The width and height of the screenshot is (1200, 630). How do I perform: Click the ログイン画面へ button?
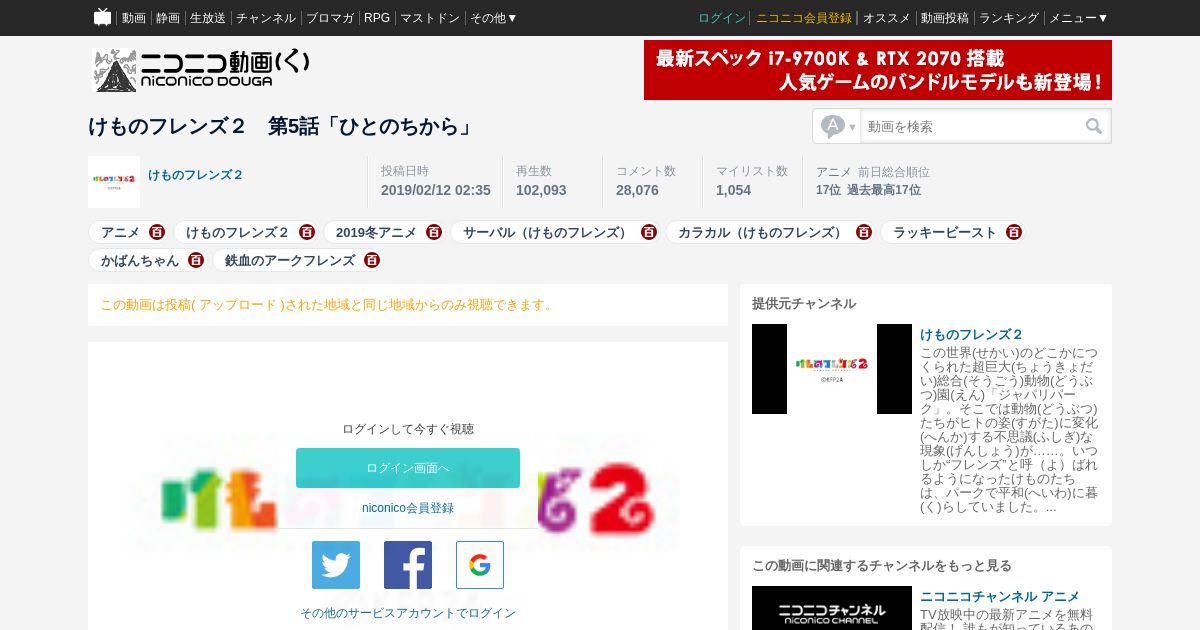coord(408,468)
